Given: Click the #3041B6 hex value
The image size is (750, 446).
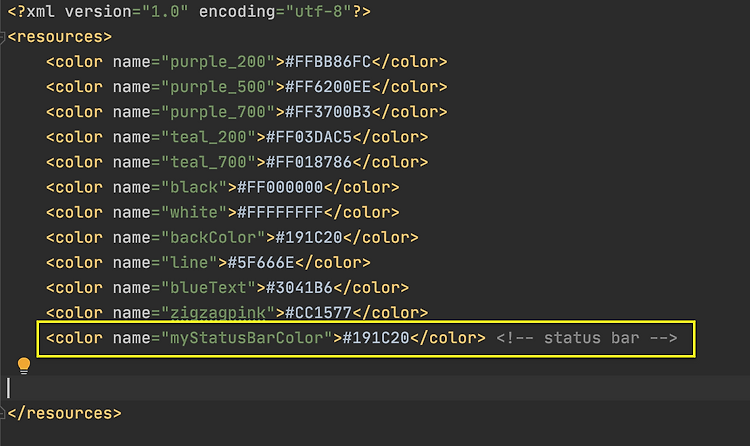Looking at the screenshot, I should (x=299, y=288).
